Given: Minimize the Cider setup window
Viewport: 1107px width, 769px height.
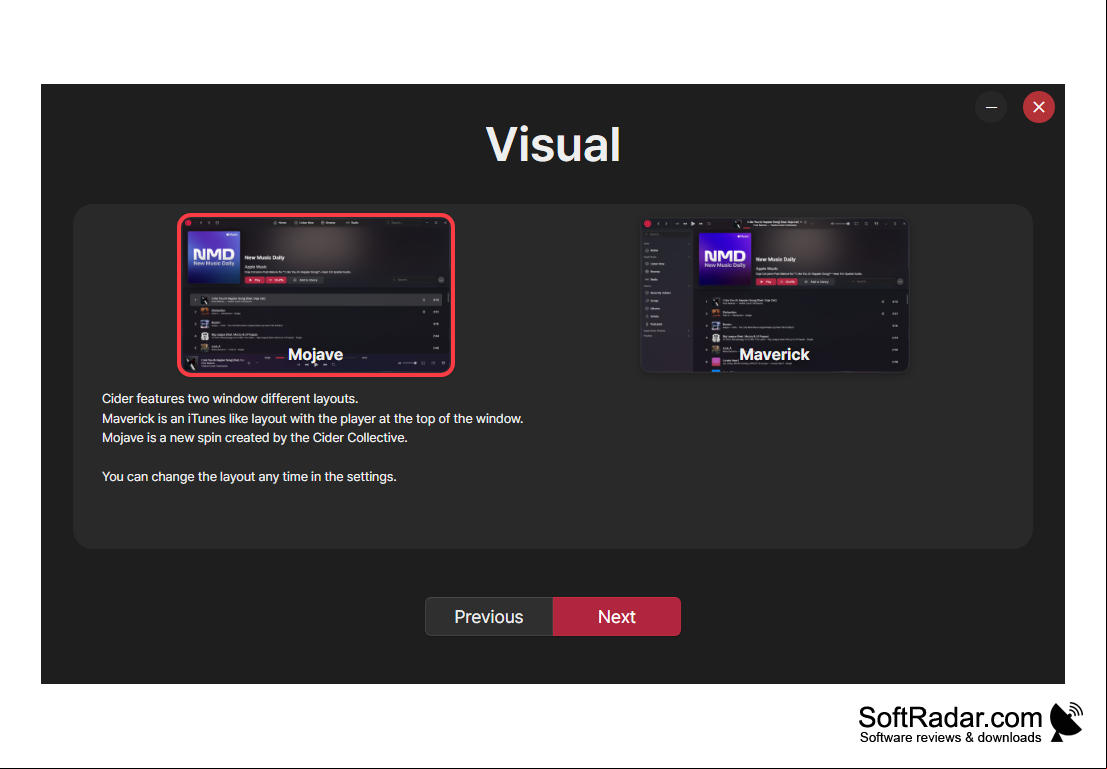Looking at the screenshot, I should pos(991,107).
